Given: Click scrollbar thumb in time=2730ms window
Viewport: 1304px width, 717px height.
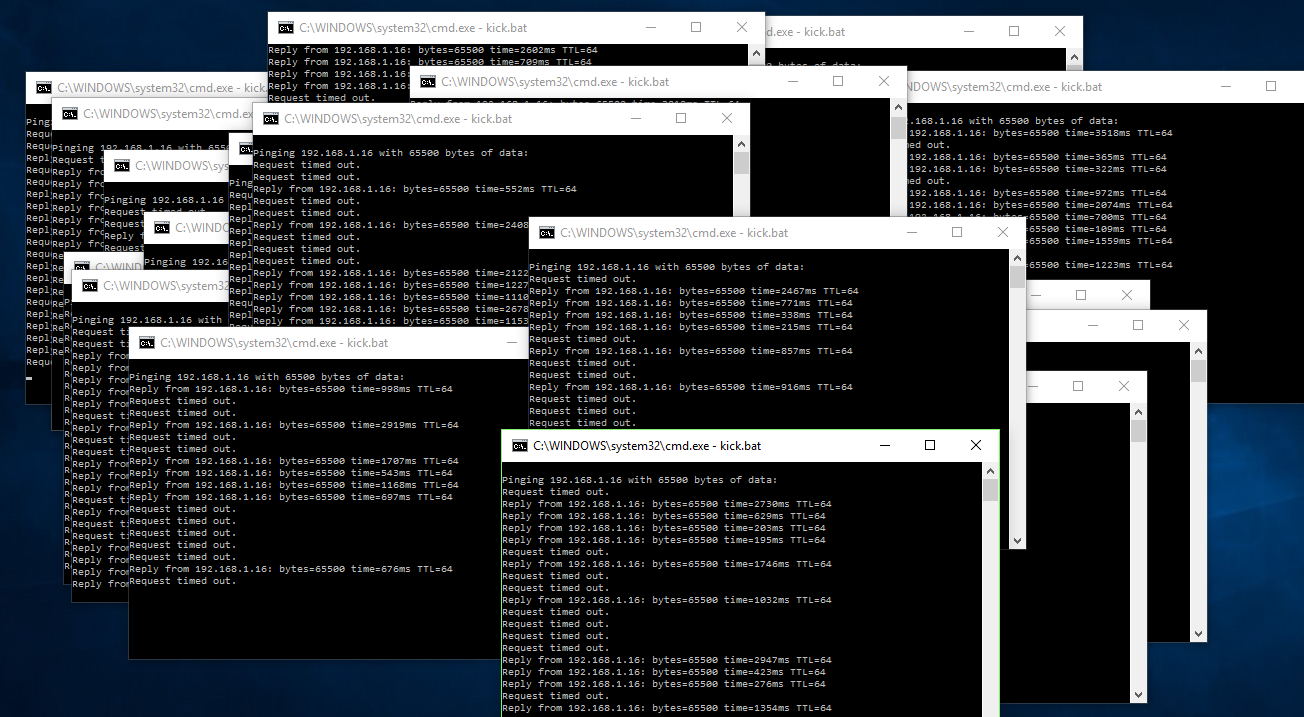Looking at the screenshot, I should 990,490.
